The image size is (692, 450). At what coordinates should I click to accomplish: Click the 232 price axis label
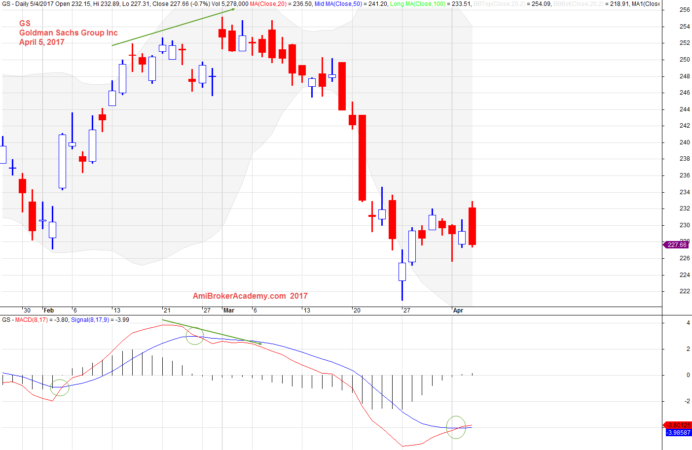(684, 209)
